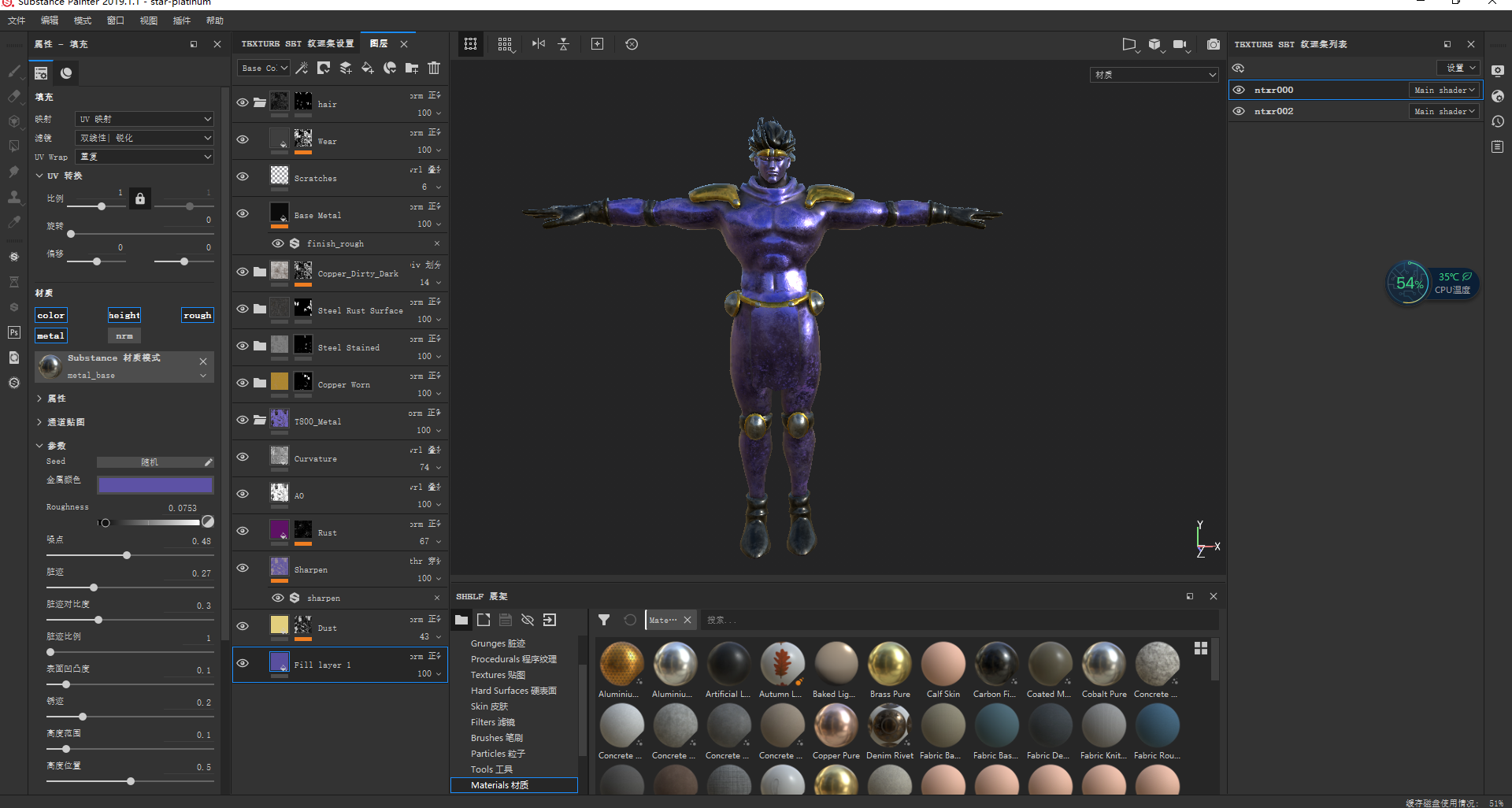The height and width of the screenshot is (808, 1512).
Task: Switch to the 图层 layers tab
Action: pos(379,44)
